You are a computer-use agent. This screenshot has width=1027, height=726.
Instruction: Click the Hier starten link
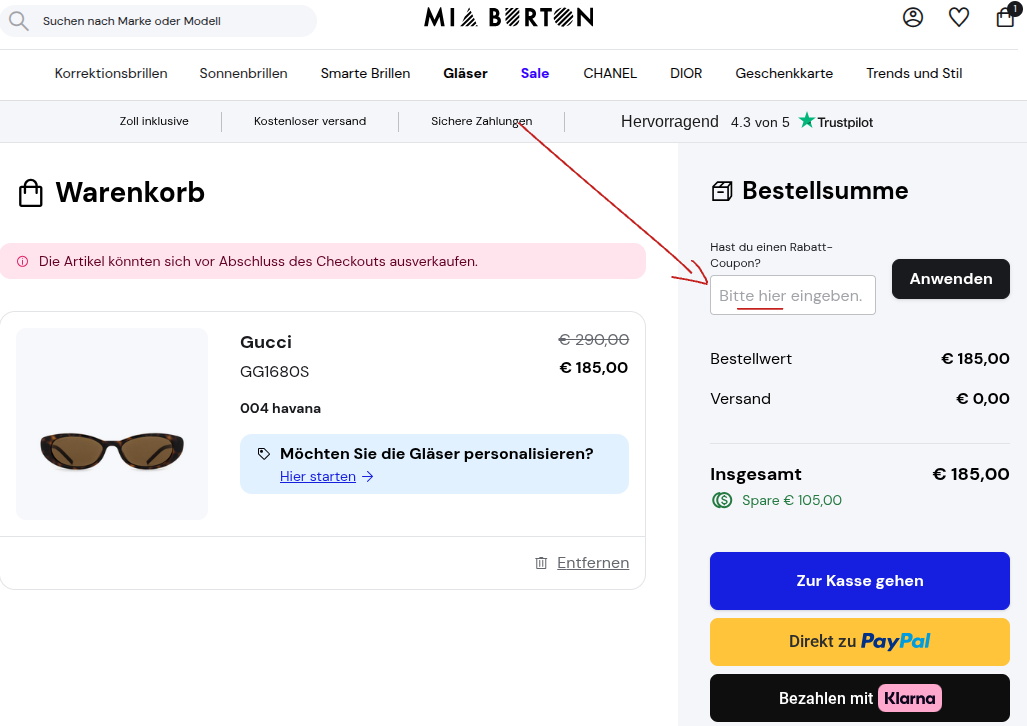[318, 476]
